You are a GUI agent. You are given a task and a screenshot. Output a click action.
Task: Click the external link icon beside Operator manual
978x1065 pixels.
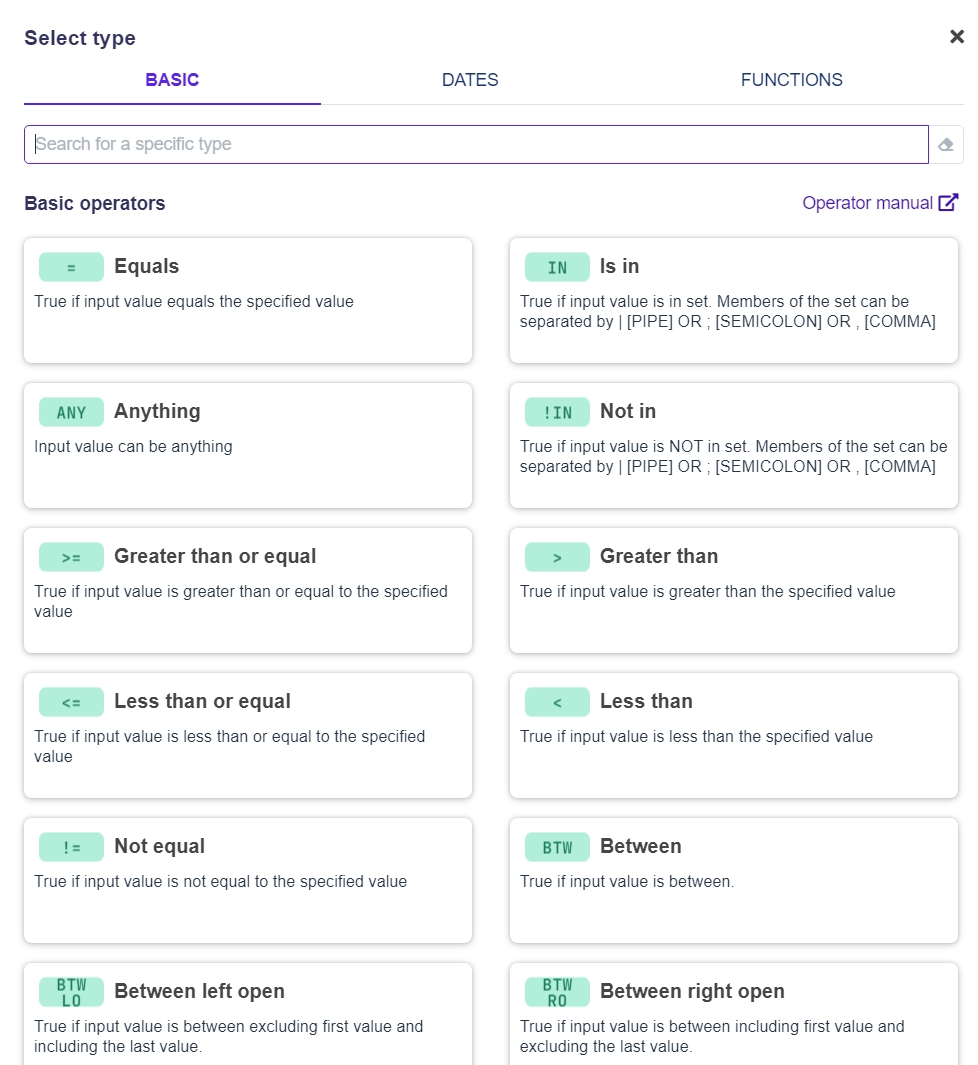948,203
